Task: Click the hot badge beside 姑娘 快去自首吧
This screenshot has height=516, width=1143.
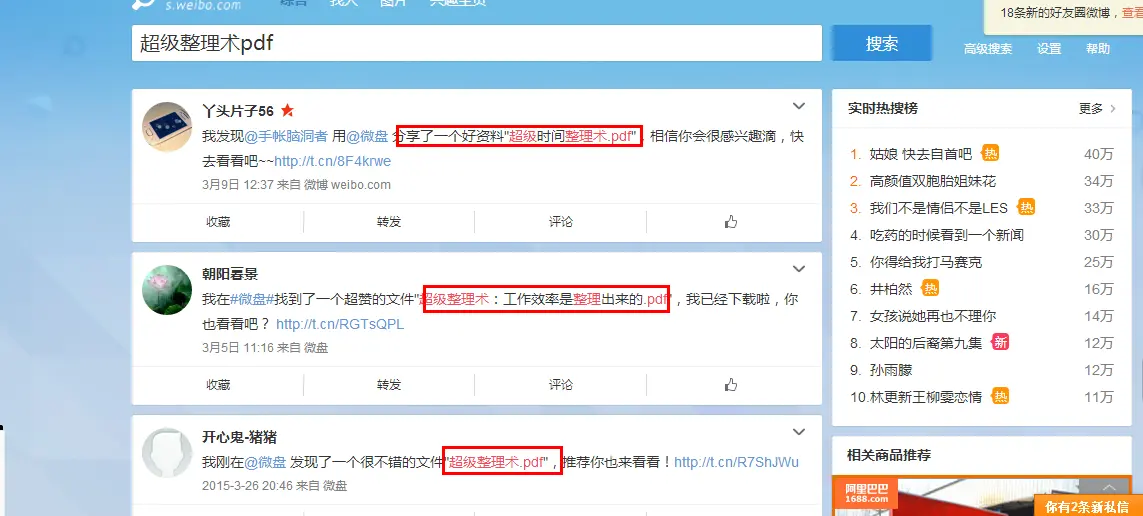Action: 990,154
